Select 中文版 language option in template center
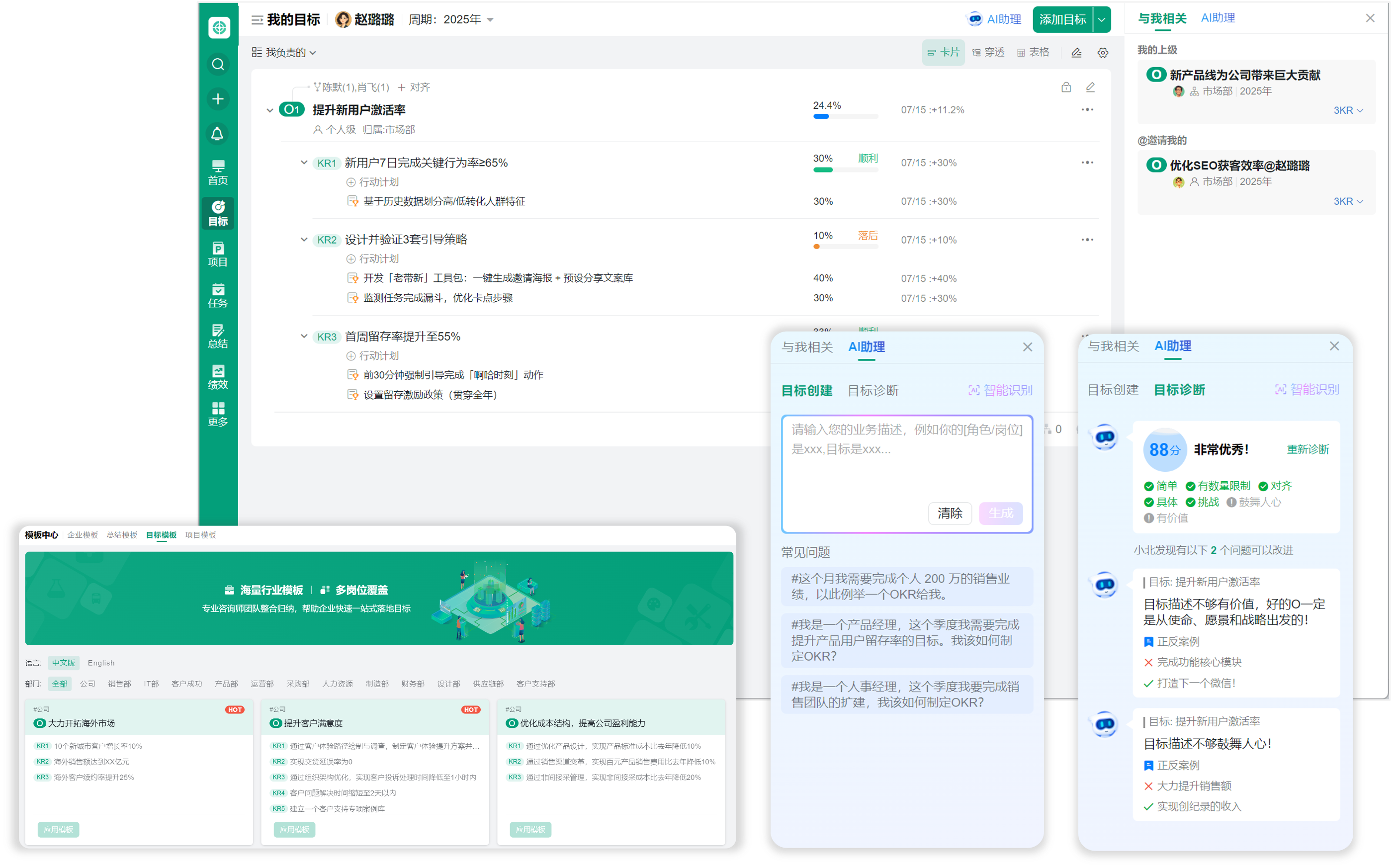Screen dimensions: 1392x868 pos(64,663)
